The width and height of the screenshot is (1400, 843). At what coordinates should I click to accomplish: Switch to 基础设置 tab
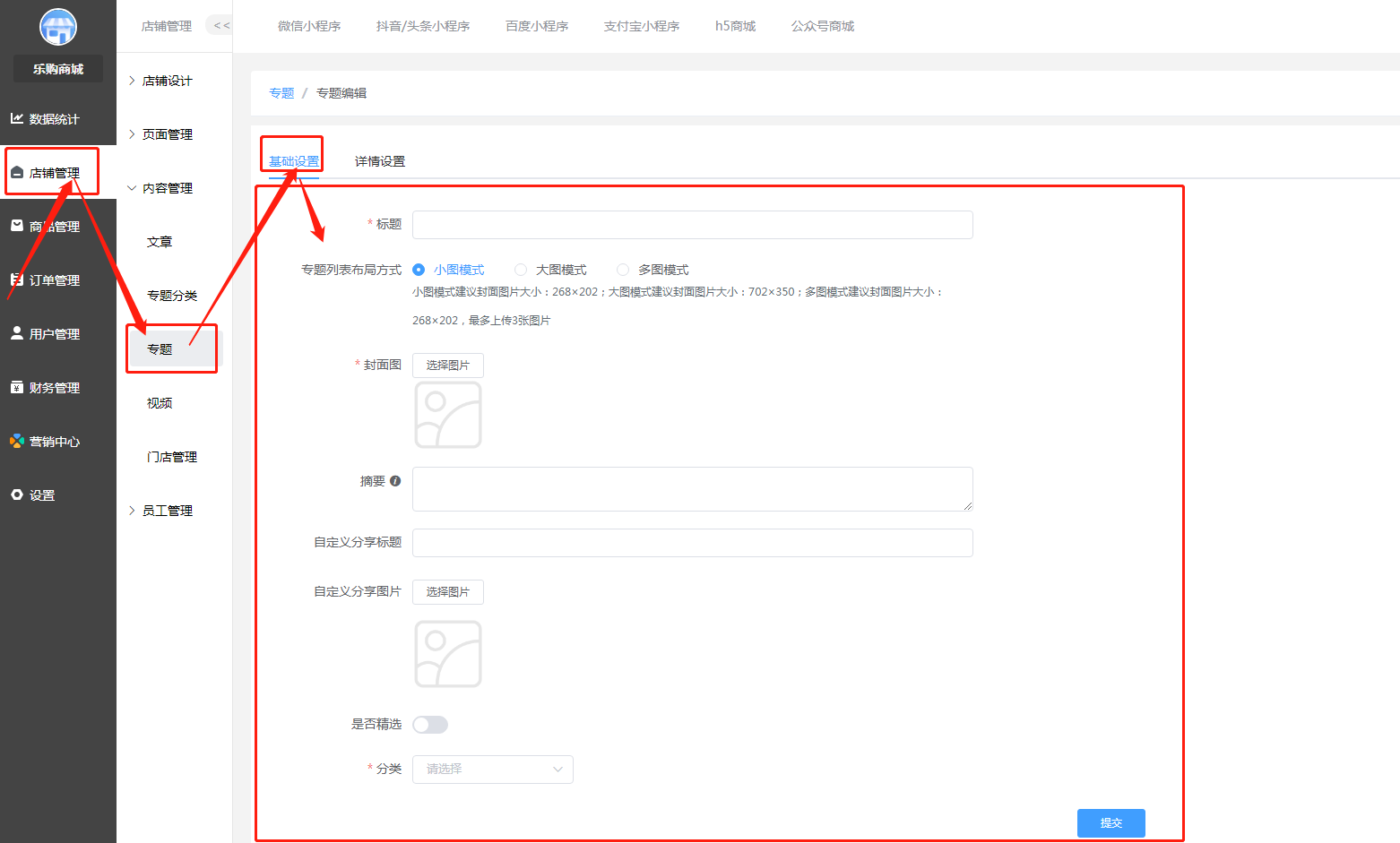tap(294, 161)
